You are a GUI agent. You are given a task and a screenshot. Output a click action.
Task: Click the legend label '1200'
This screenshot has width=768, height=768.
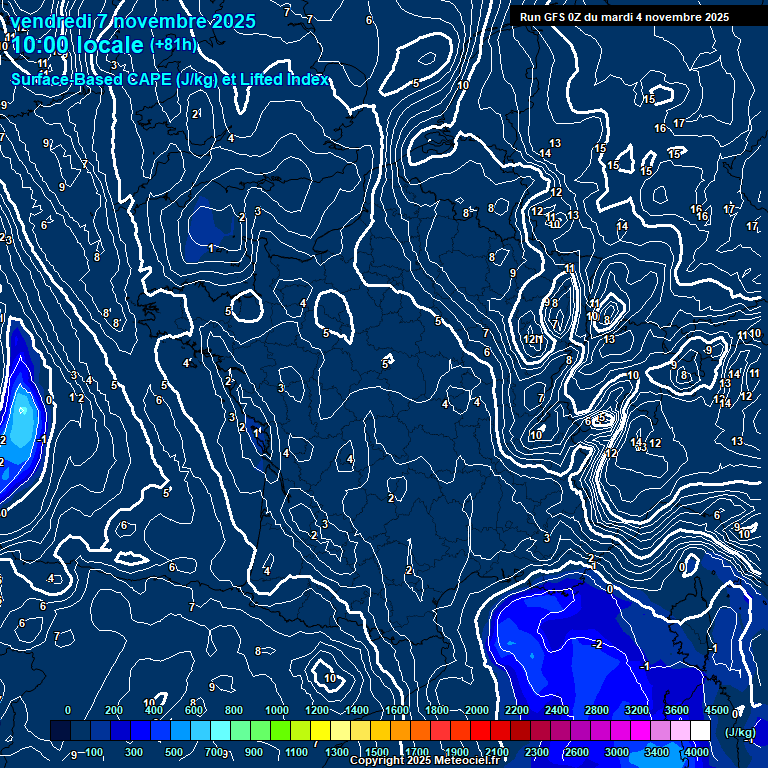point(317,710)
